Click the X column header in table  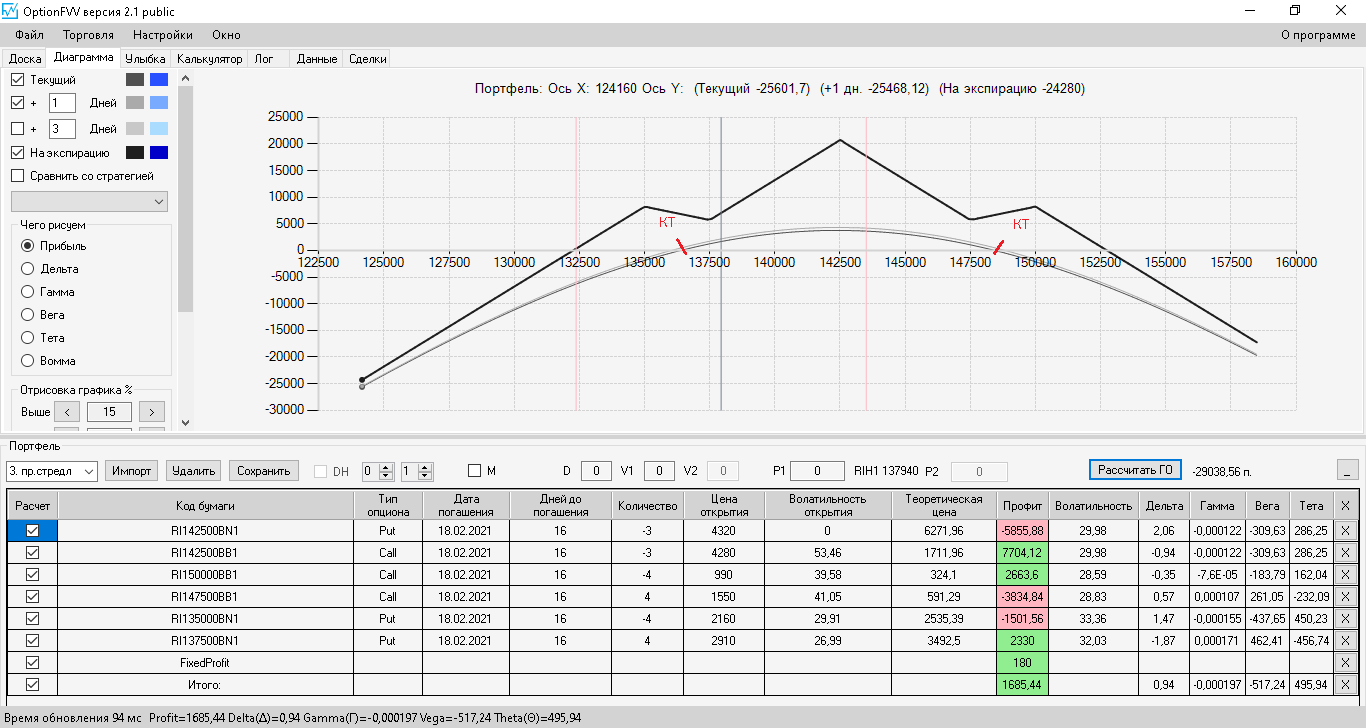point(1344,505)
